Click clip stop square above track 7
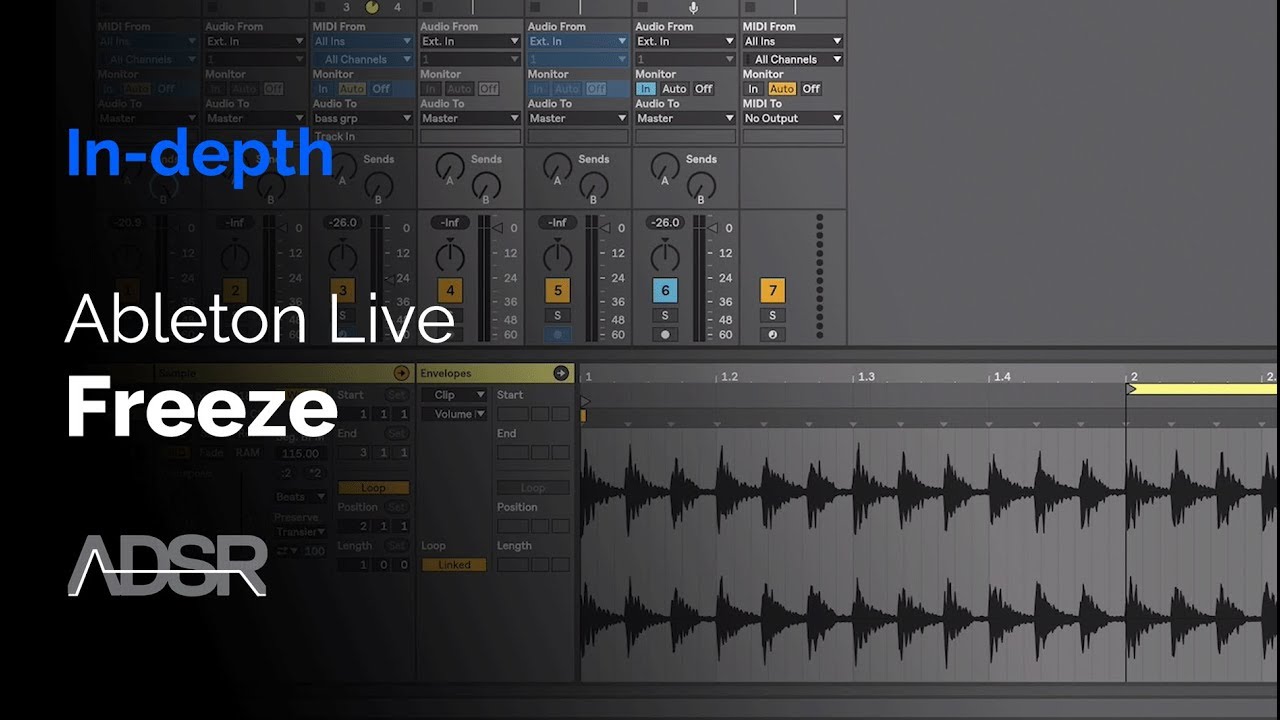The width and height of the screenshot is (1280, 720). click(750, 7)
